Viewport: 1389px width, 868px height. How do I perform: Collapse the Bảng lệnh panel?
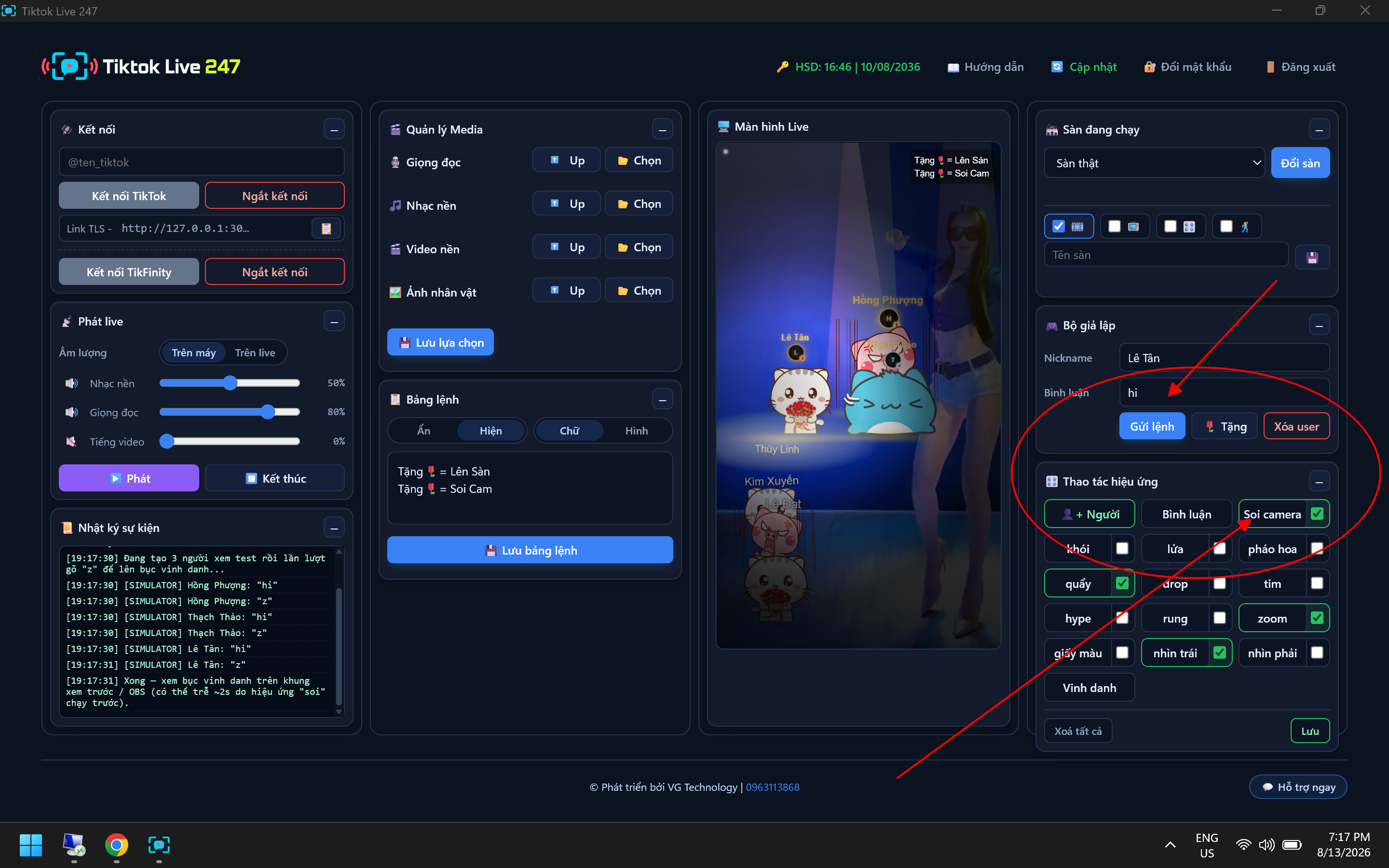(662, 400)
